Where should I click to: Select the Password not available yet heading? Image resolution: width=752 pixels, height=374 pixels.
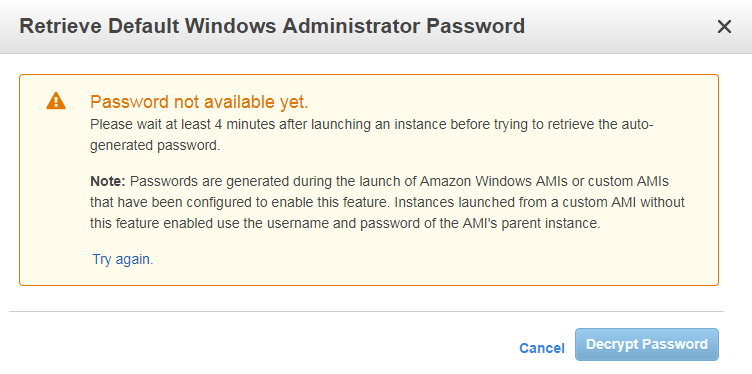coord(199,102)
